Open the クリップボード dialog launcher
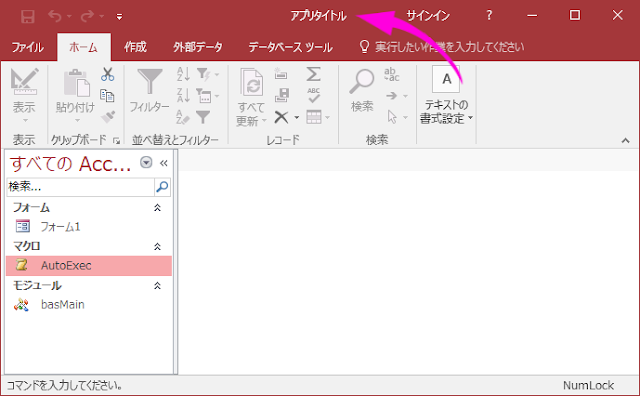This screenshot has height=396, width=640. pyautogui.click(x=117, y=141)
